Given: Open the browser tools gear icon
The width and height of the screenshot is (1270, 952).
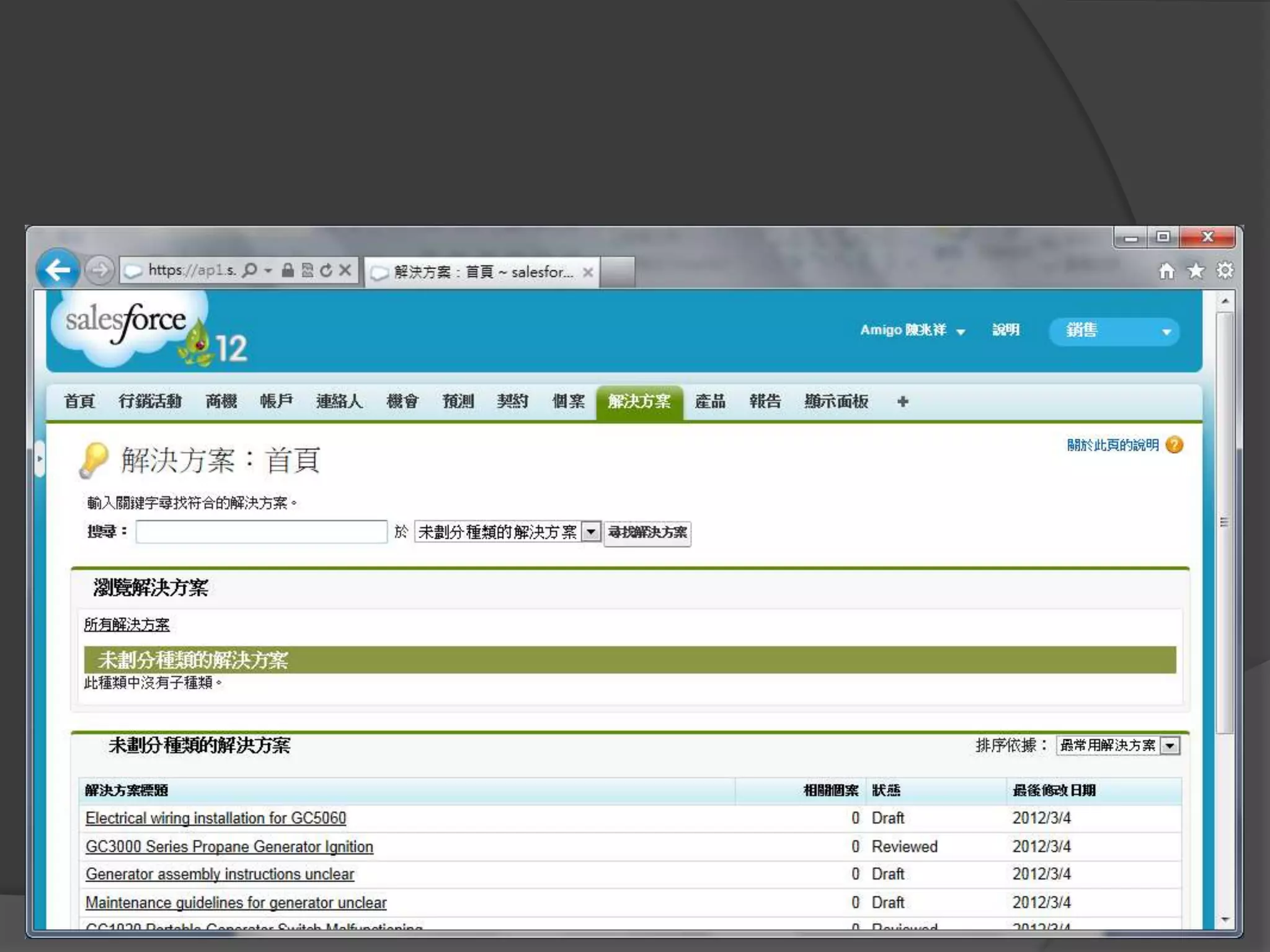Looking at the screenshot, I should coord(1225,271).
